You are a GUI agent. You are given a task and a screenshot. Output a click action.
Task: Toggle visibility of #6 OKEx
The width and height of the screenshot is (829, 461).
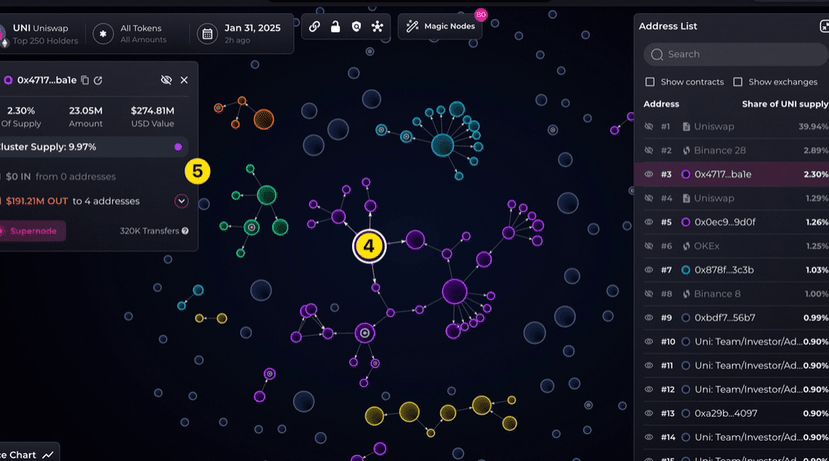pyautogui.click(x=649, y=246)
